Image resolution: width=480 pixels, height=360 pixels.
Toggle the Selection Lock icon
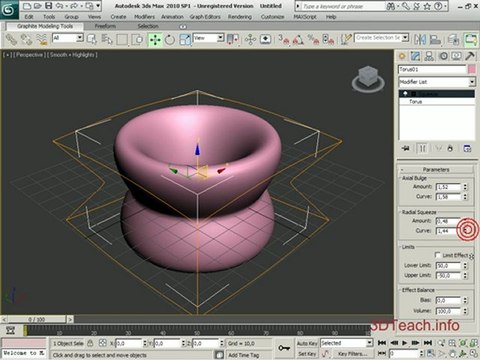90,343
